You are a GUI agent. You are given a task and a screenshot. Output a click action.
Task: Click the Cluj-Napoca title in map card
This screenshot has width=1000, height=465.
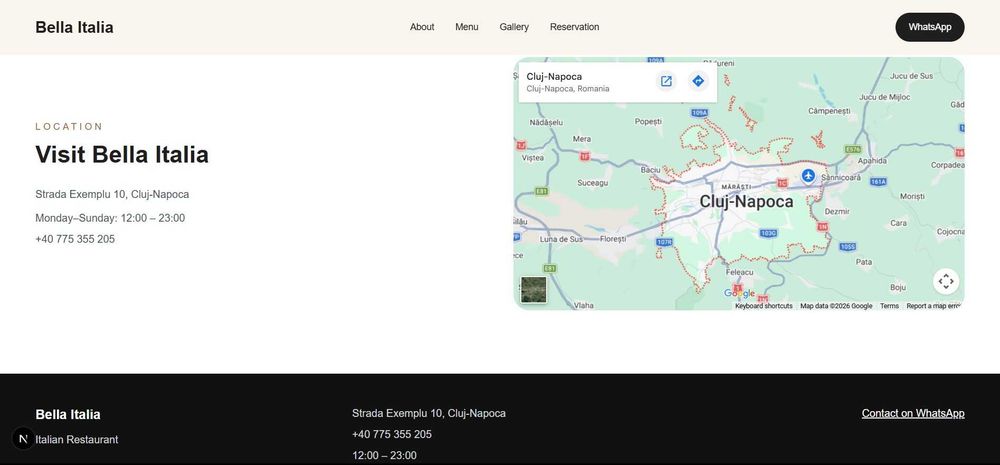tap(554, 77)
